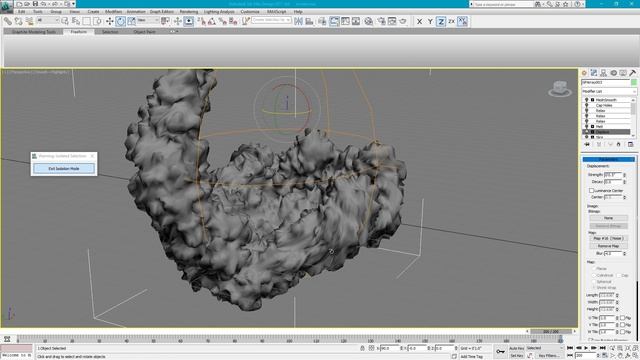The width and height of the screenshot is (640, 360).
Task: Open the Modifier List dropdown
Action: 609,91
